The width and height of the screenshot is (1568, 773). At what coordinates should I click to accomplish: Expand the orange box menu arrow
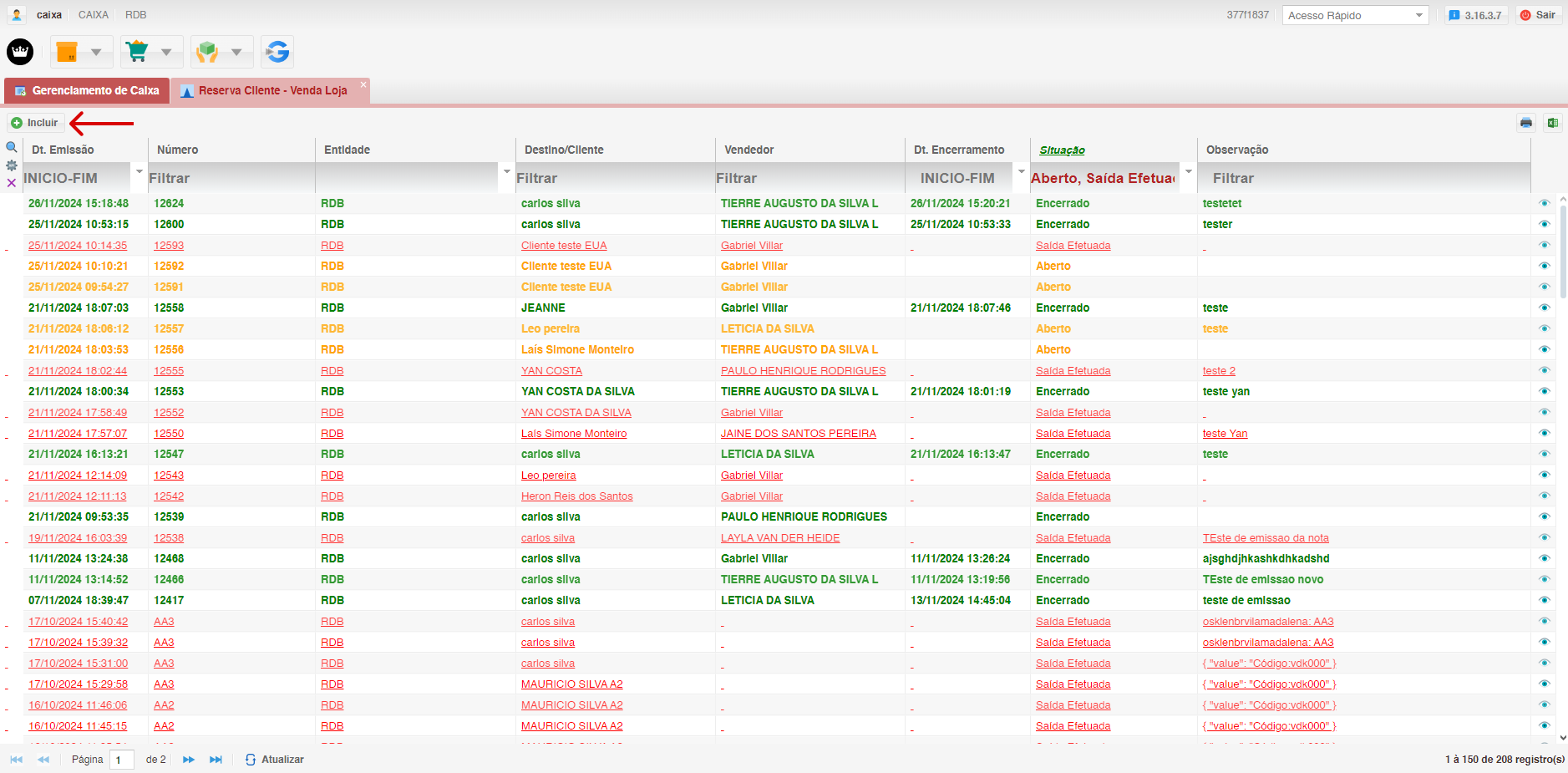coord(96,52)
